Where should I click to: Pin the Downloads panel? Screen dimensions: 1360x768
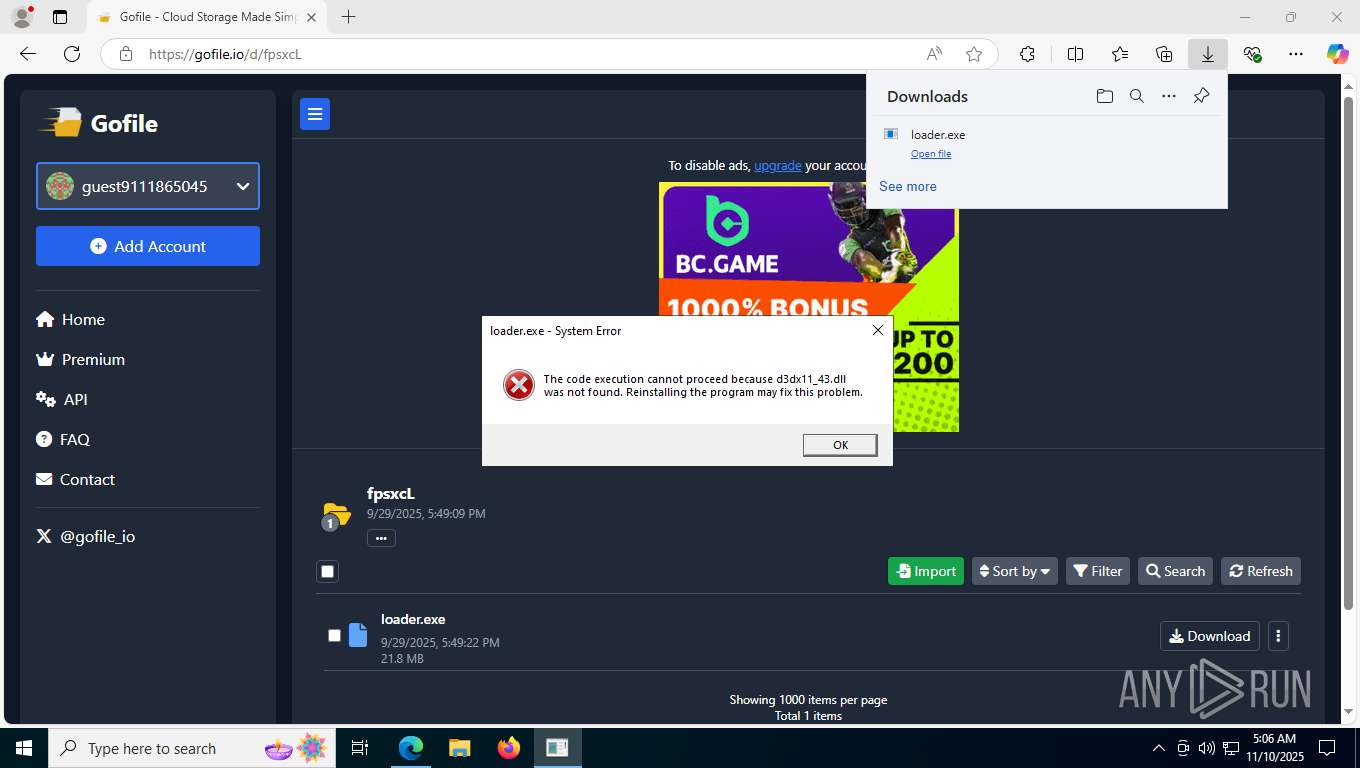(1201, 96)
